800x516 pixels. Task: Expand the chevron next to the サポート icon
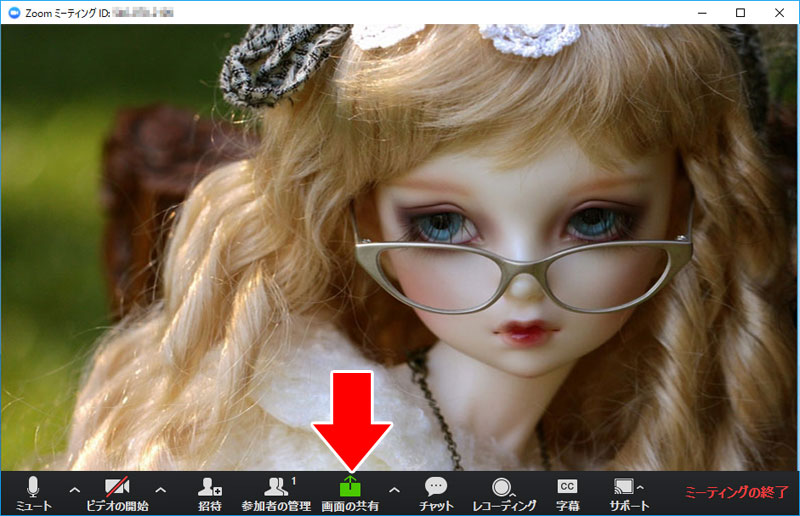click(x=640, y=487)
